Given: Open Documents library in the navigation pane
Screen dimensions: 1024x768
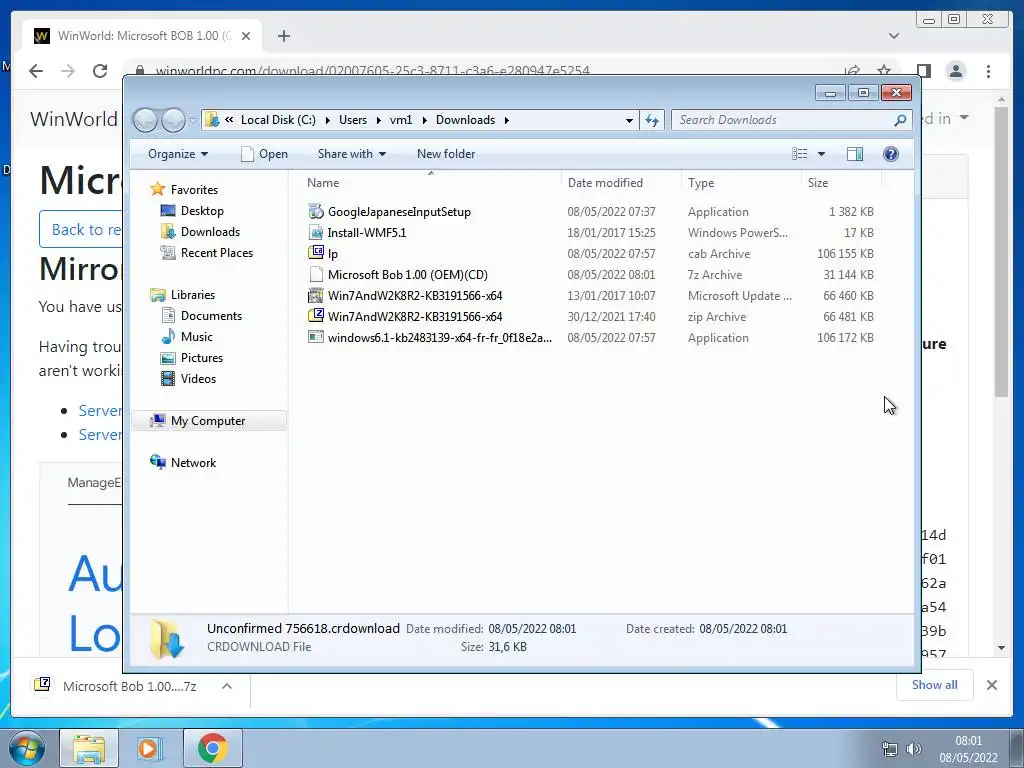Looking at the screenshot, I should coord(211,316).
